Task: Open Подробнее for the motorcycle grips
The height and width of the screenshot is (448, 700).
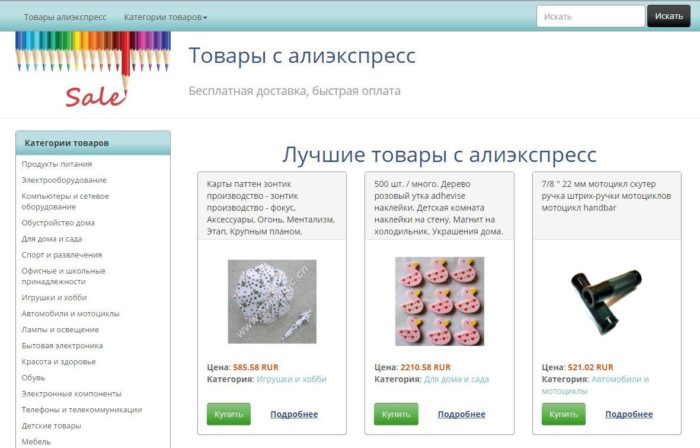Action: point(629,414)
